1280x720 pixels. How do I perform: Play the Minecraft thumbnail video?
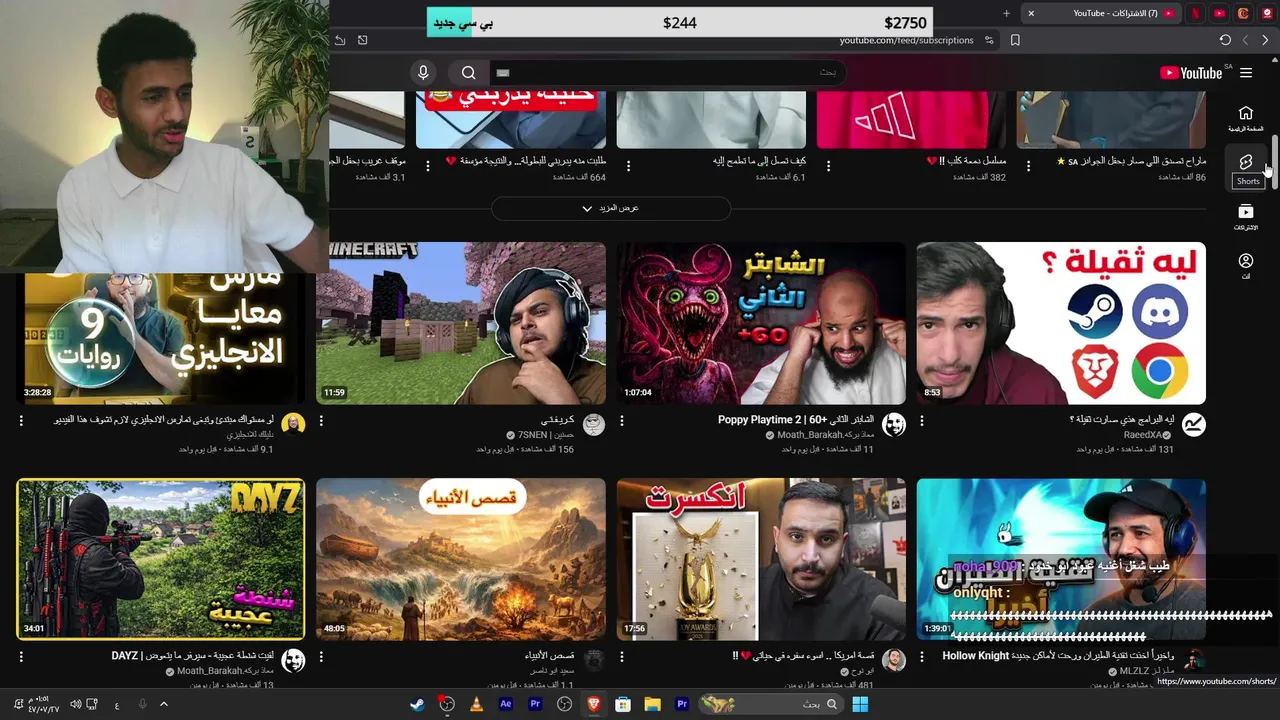pyautogui.click(x=461, y=323)
